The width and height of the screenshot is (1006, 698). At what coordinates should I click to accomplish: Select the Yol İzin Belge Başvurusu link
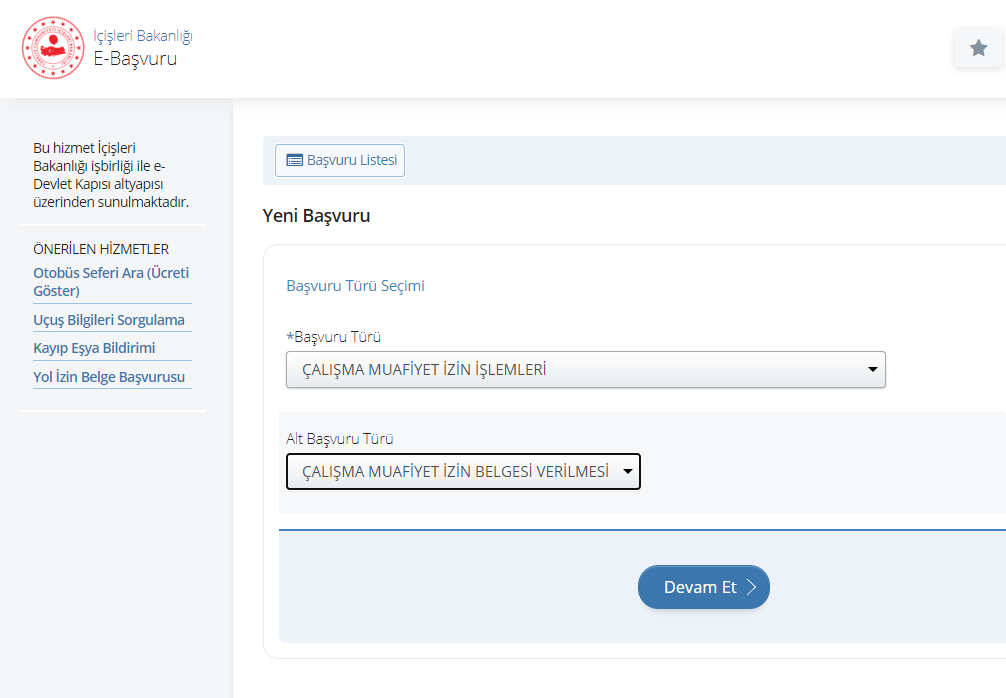[x=109, y=377]
